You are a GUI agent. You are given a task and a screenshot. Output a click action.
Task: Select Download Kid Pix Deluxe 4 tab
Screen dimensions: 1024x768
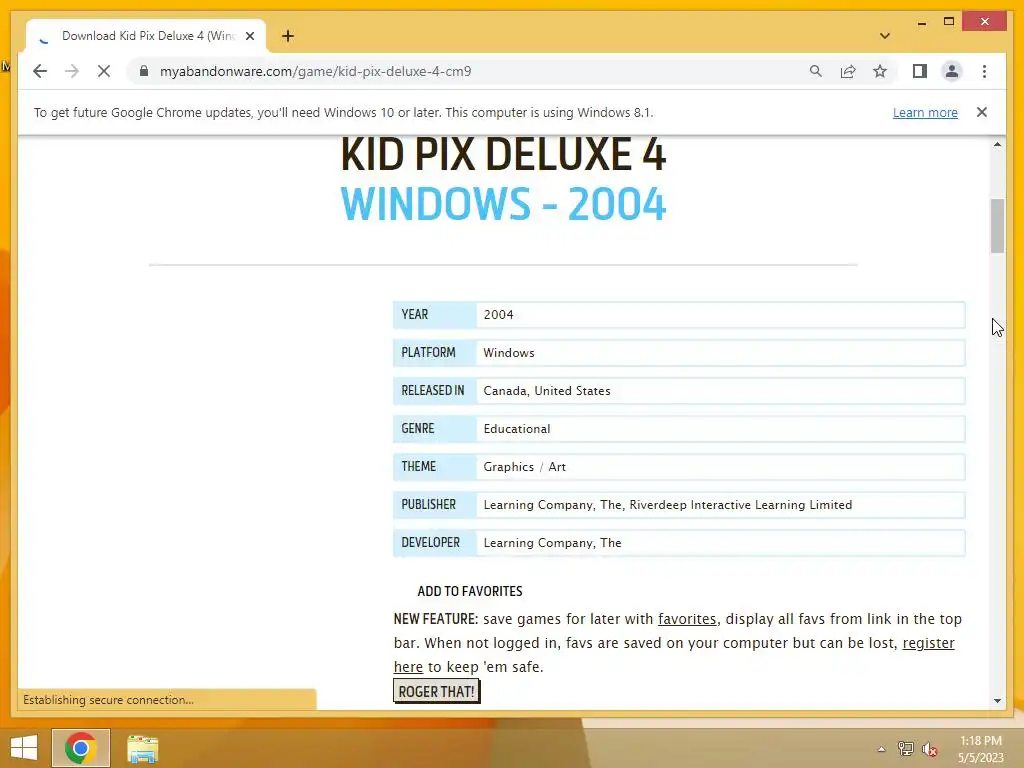point(147,36)
